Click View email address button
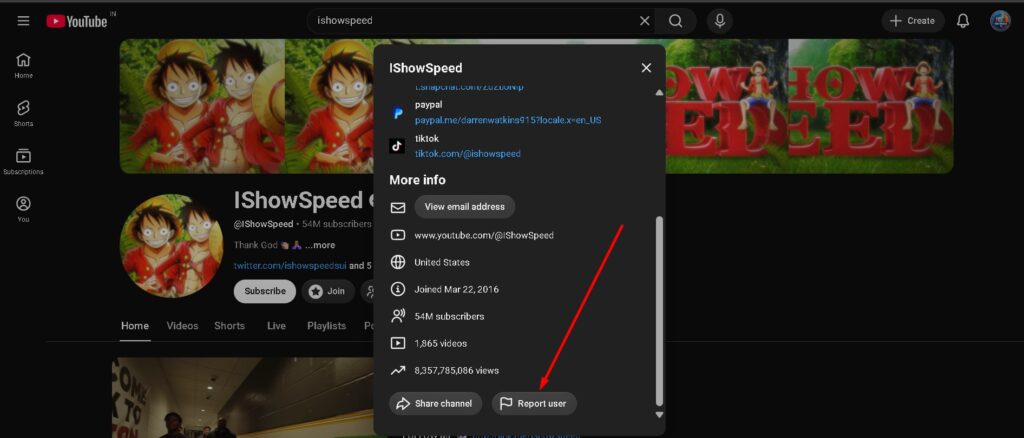The height and width of the screenshot is (438, 1024). [464, 207]
